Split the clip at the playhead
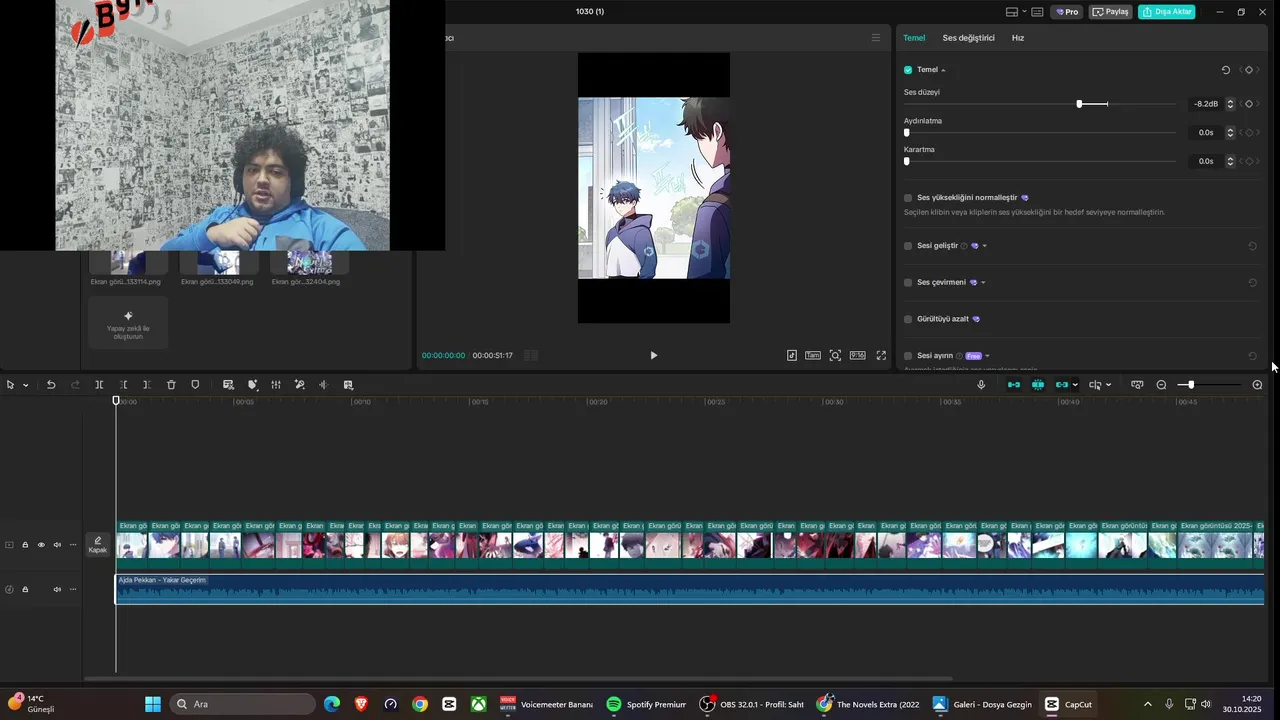The height and width of the screenshot is (720, 1280). point(99,385)
